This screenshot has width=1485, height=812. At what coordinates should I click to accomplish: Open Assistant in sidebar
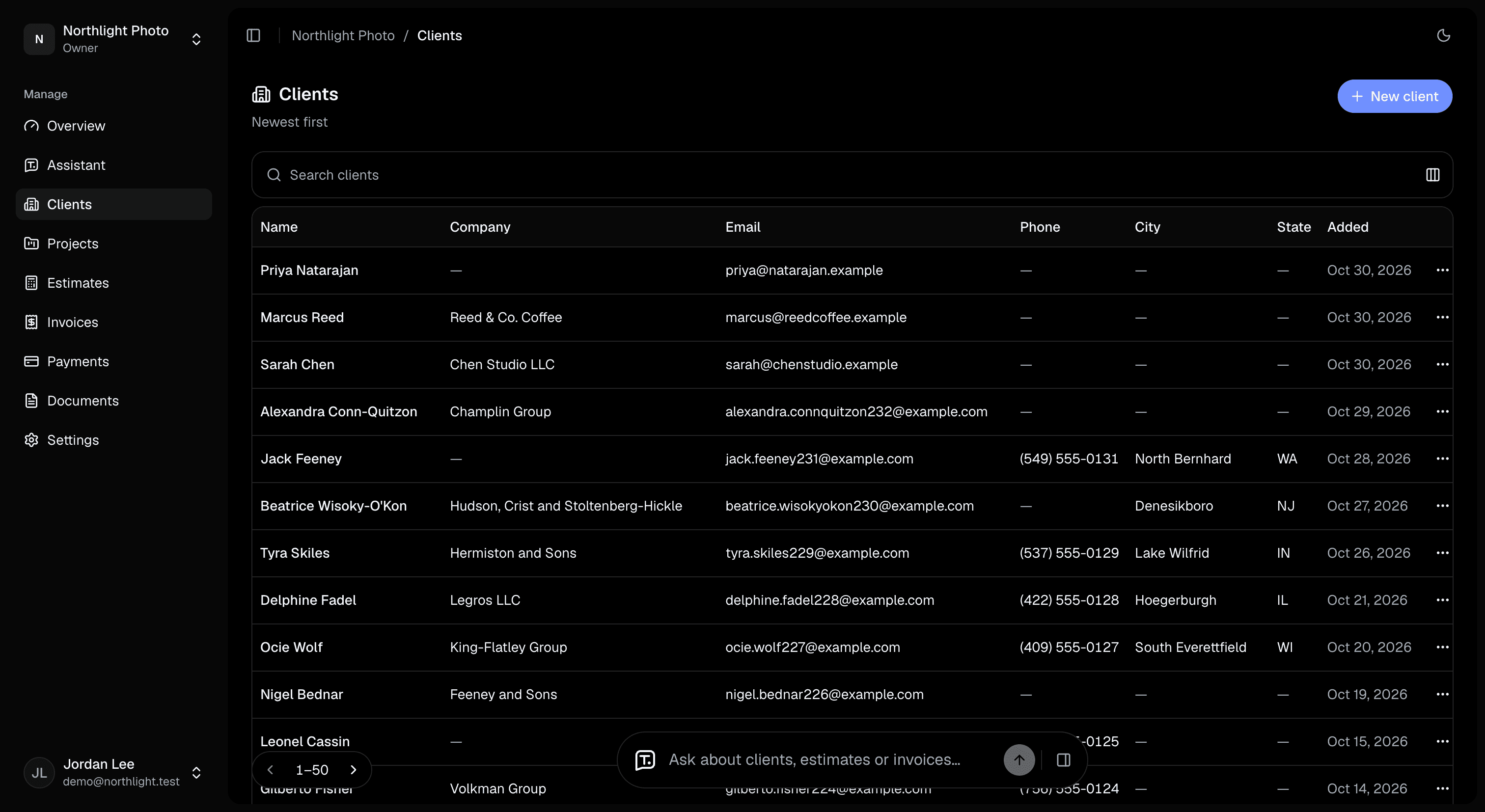114,165
